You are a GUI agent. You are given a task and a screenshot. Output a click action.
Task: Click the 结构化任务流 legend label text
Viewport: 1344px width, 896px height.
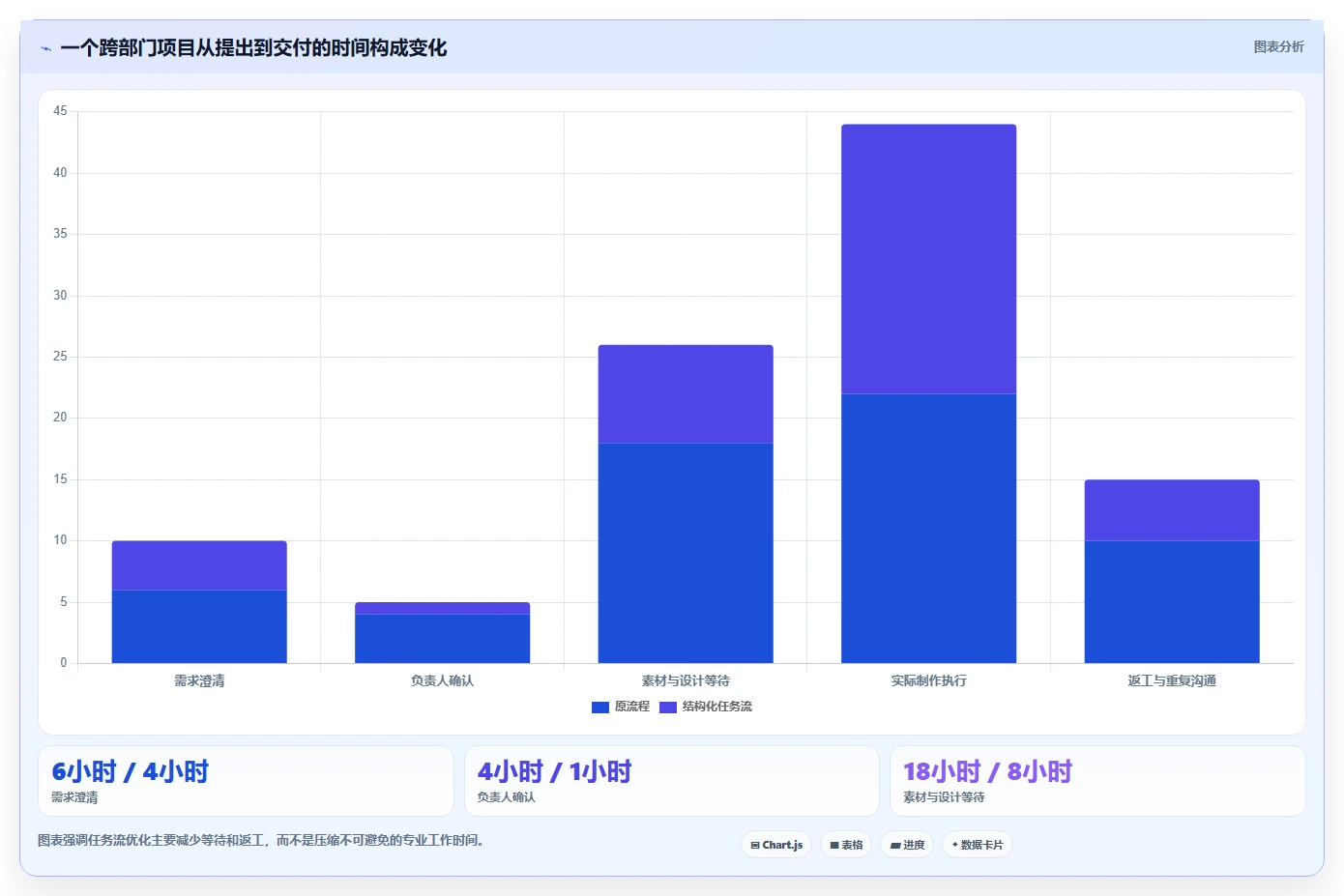tap(717, 707)
